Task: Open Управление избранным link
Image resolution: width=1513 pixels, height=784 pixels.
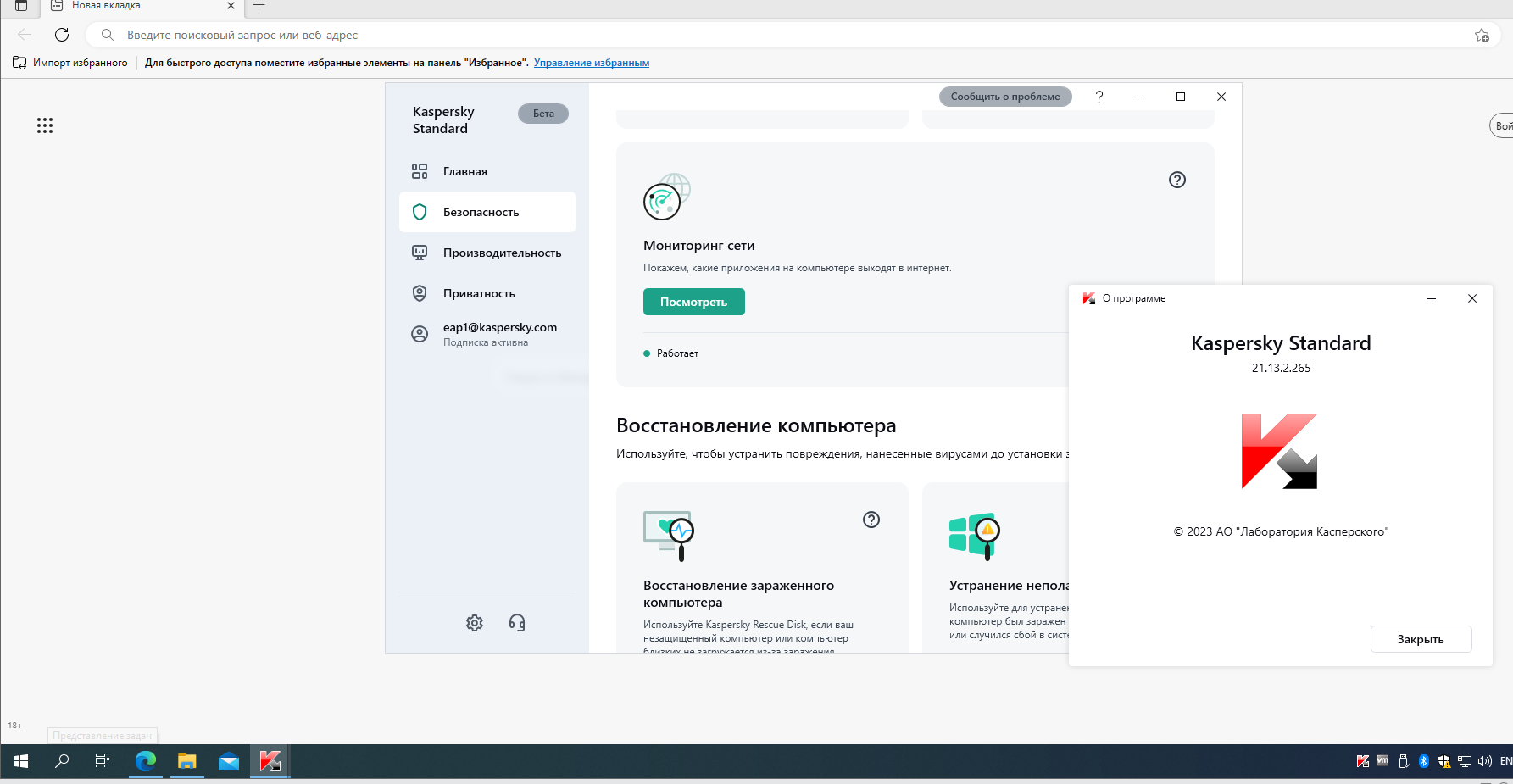Action: (x=592, y=63)
